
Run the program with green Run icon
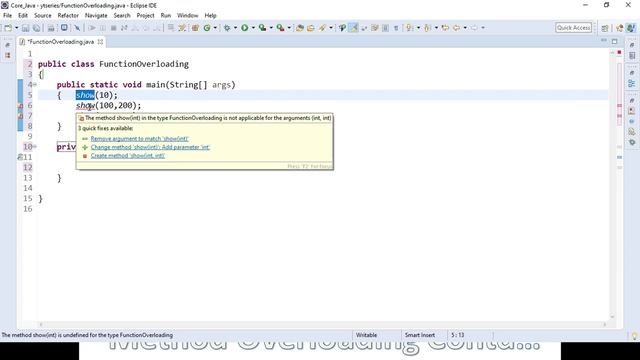pyautogui.click(x=244, y=28)
